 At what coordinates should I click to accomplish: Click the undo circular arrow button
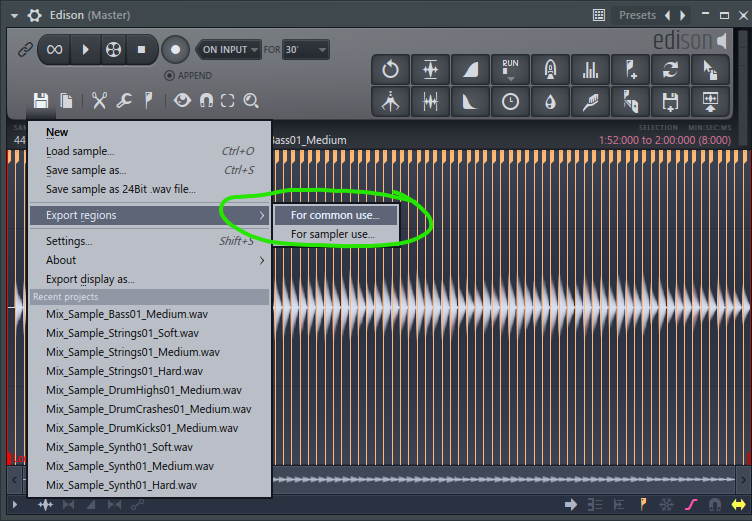coord(390,70)
